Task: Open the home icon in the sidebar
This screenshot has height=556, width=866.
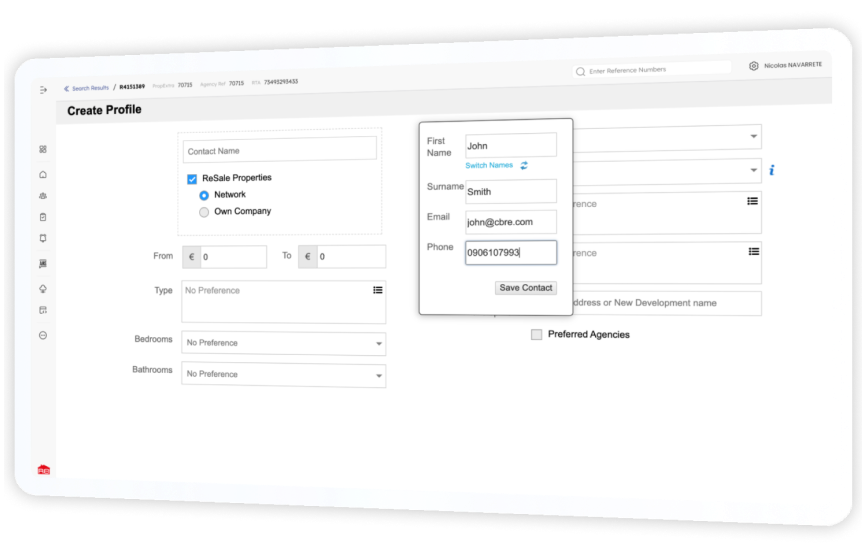Action: click(43, 174)
